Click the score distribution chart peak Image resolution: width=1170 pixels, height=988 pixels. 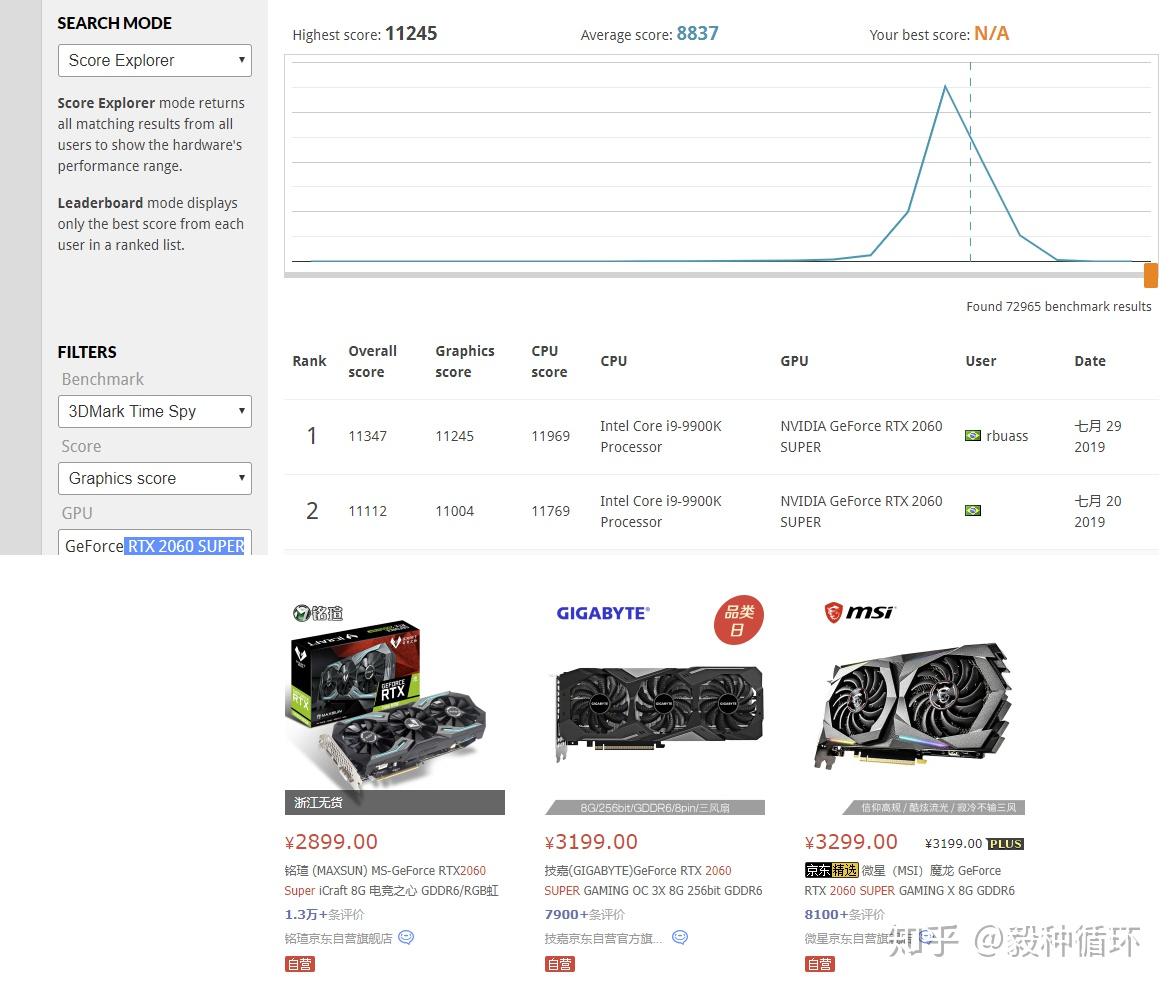coord(945,87)
